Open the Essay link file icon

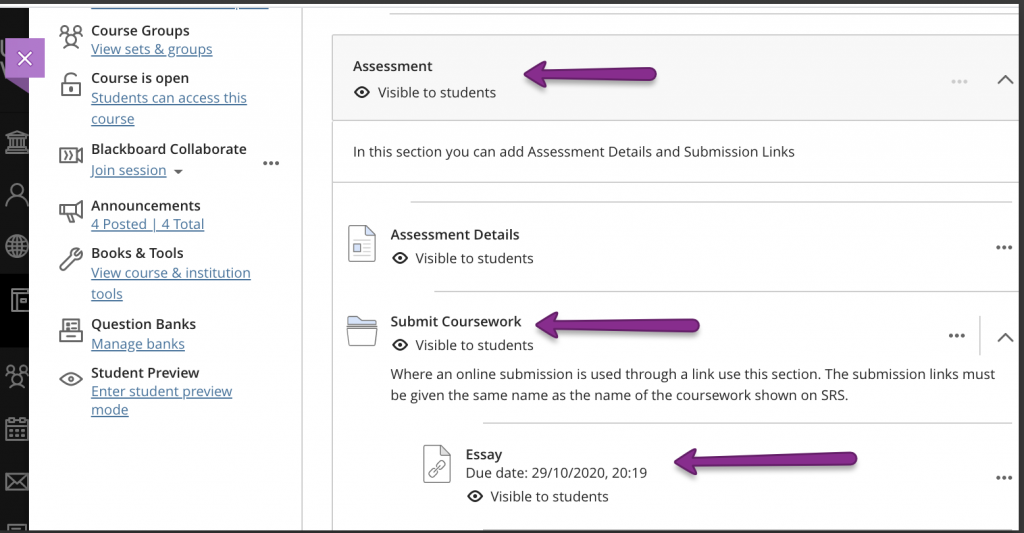pos(436,464)
